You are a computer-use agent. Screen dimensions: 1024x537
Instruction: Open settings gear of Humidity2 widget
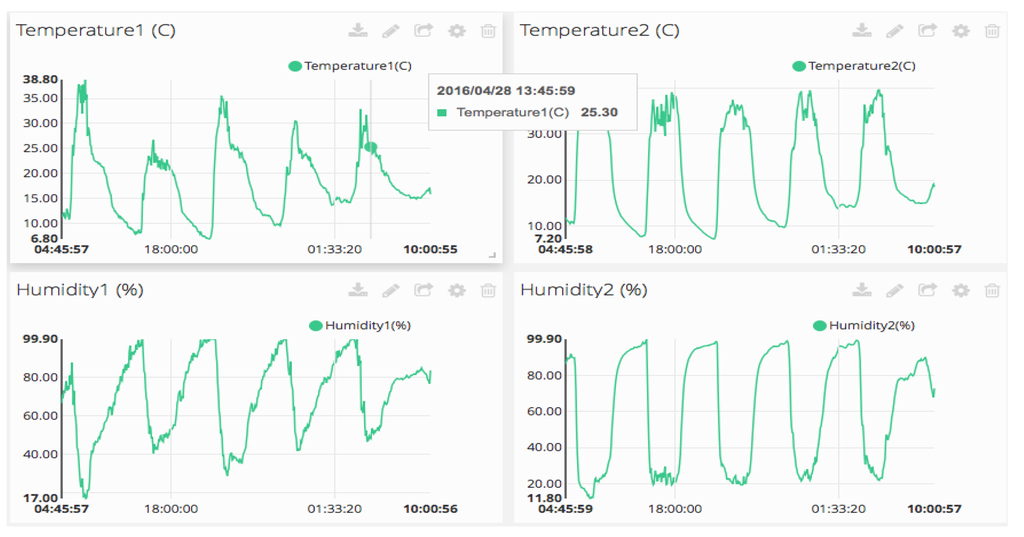[x=961, y=290]
